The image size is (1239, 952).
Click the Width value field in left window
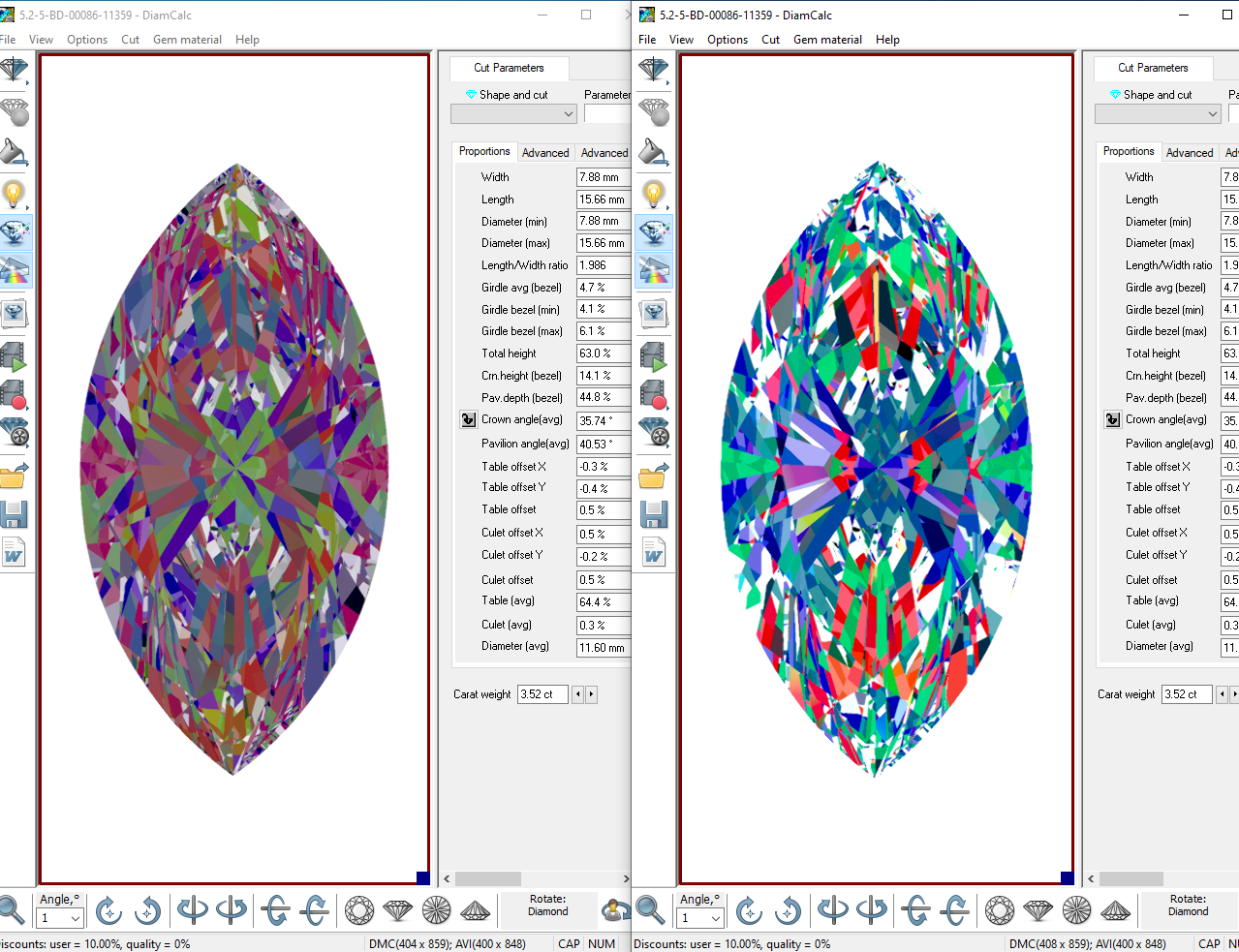coord(604,177)
